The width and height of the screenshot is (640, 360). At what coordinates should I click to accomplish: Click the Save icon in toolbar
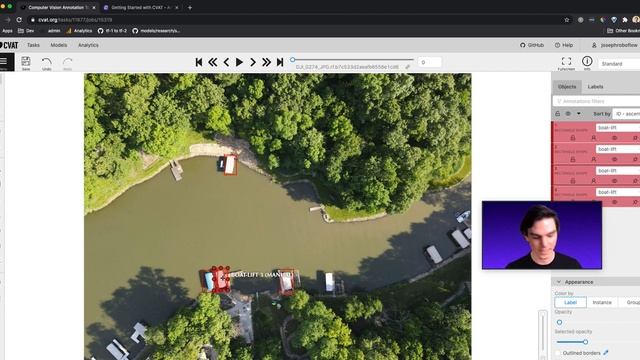point(26,61)
